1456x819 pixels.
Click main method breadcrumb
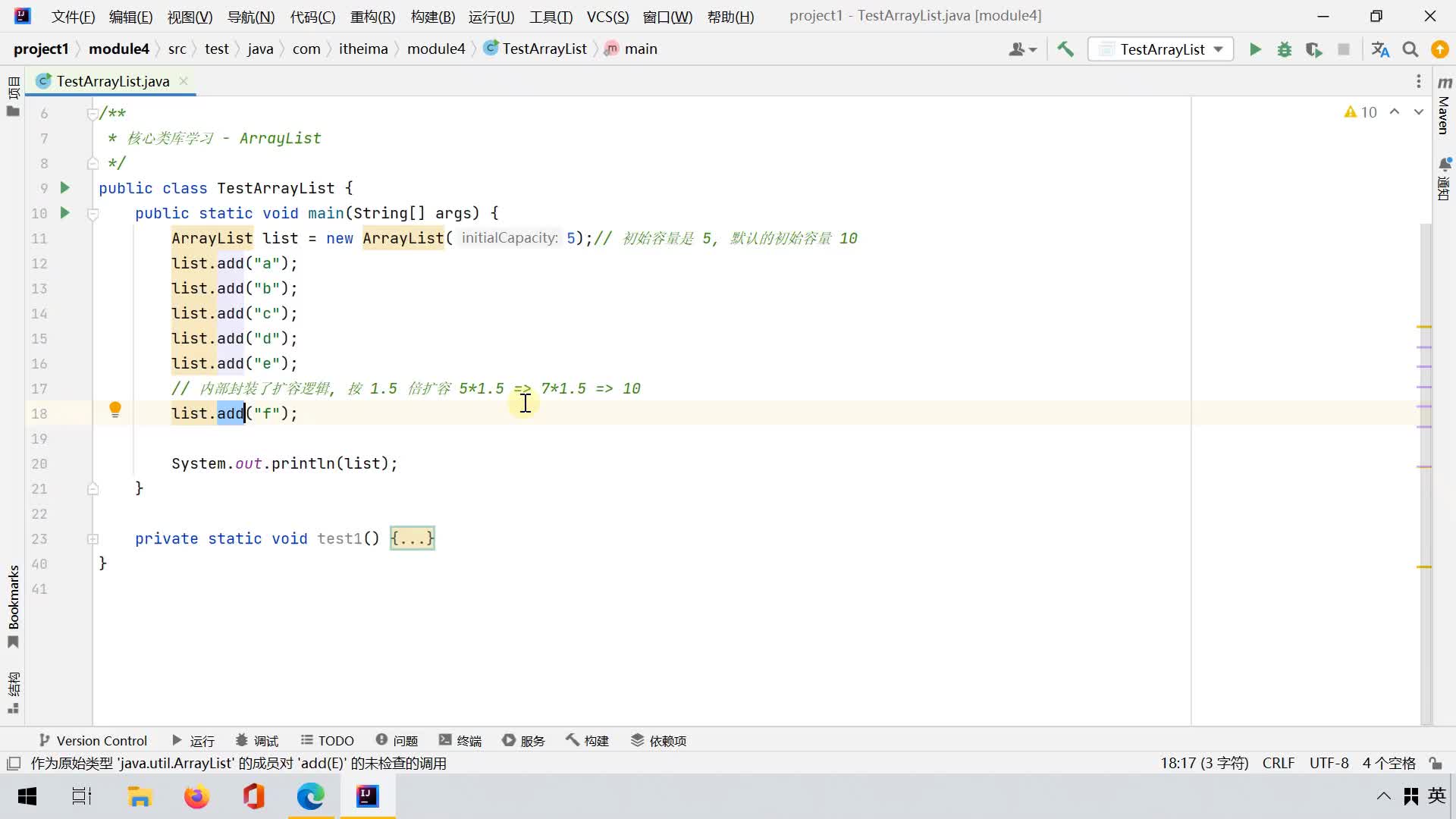coord(631,49)
